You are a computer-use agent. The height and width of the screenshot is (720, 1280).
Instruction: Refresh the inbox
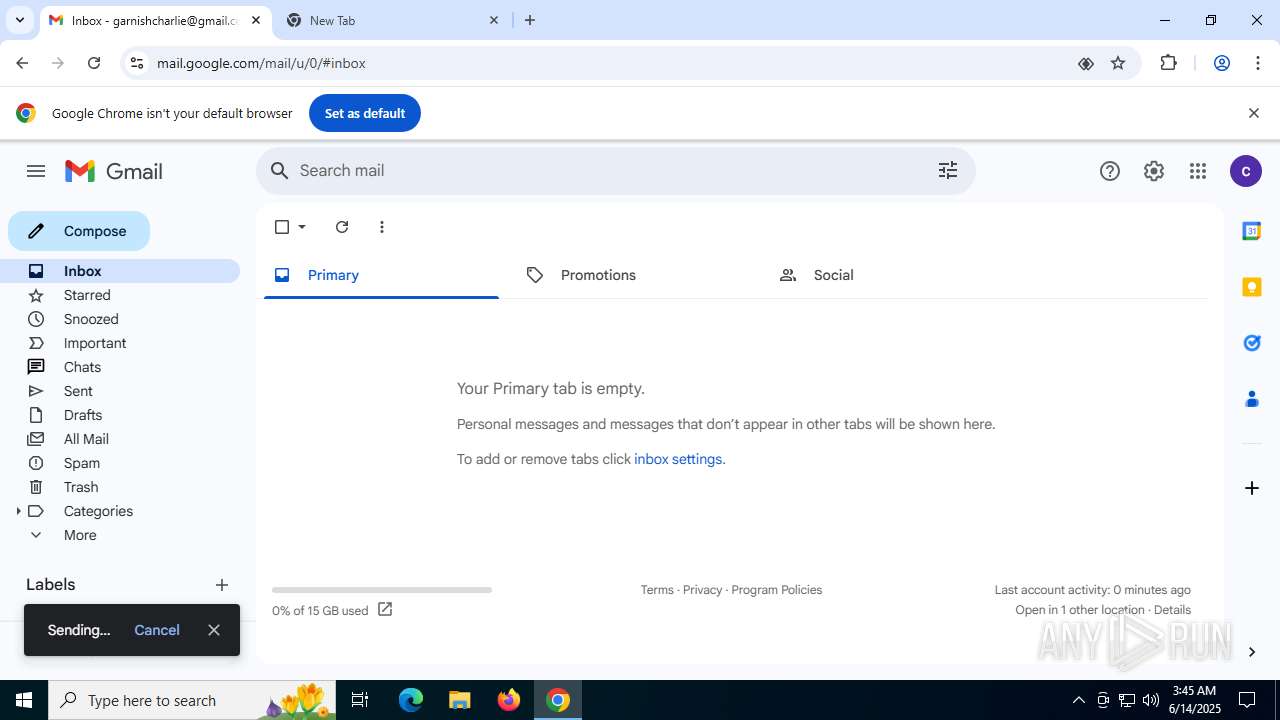point(342,227)
